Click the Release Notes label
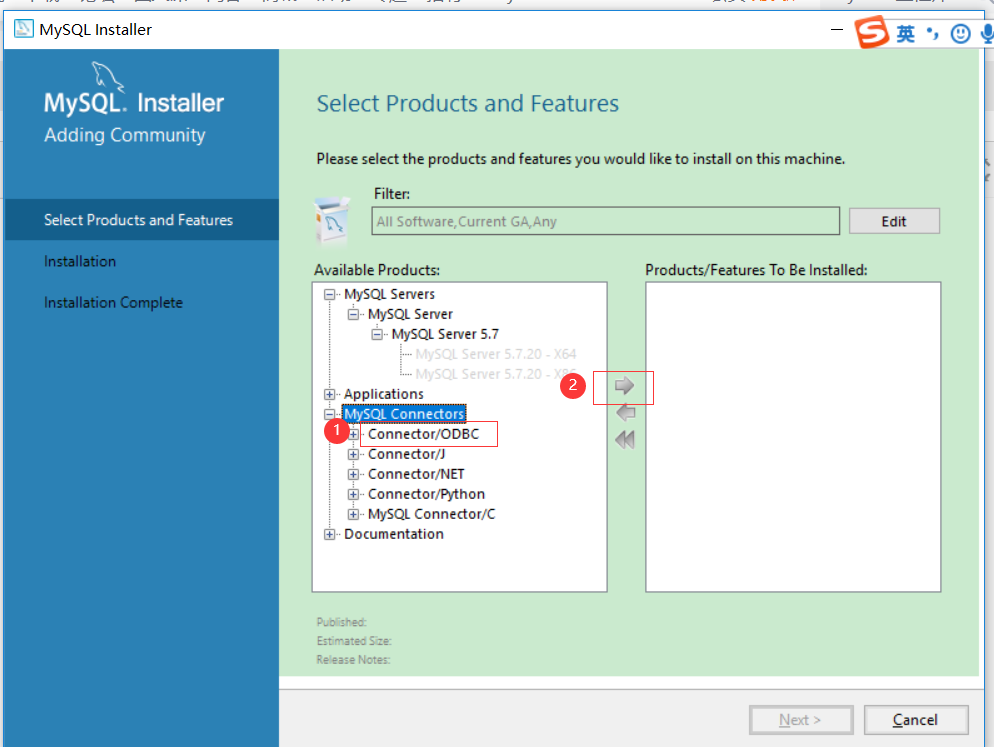This screenshot has width=994, height=747. coord(353,660)
